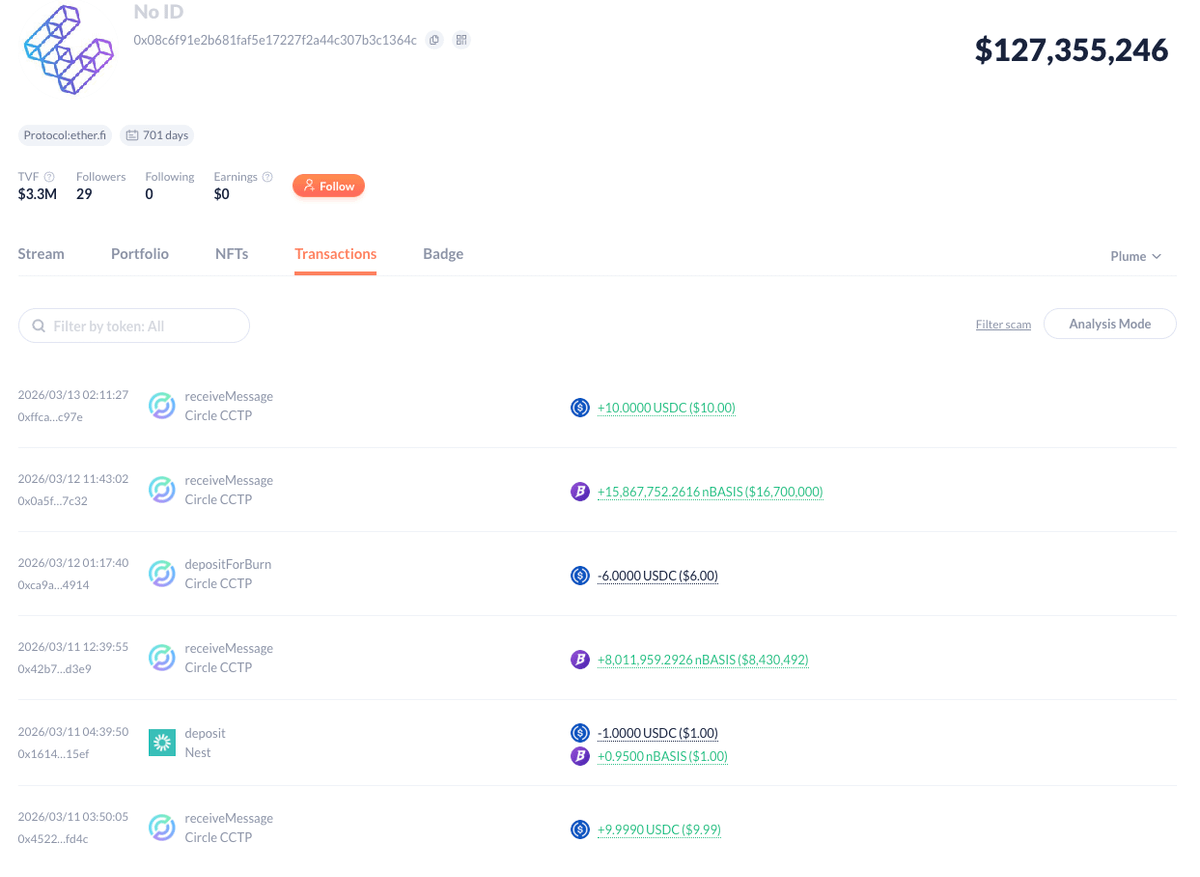Open transaction hash 0x42b7...d3e9

pos(54,669)
